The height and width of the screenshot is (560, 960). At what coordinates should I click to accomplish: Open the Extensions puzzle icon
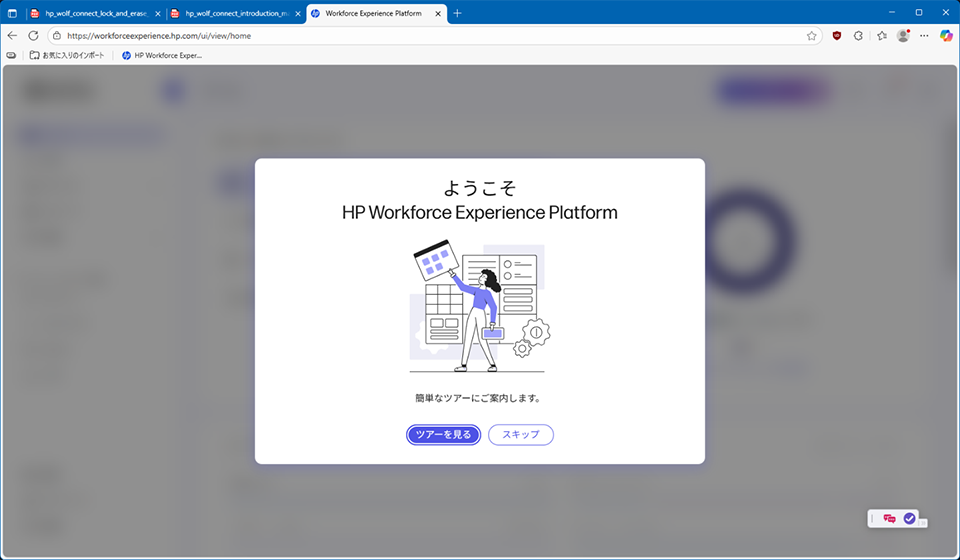click(858, 35)
